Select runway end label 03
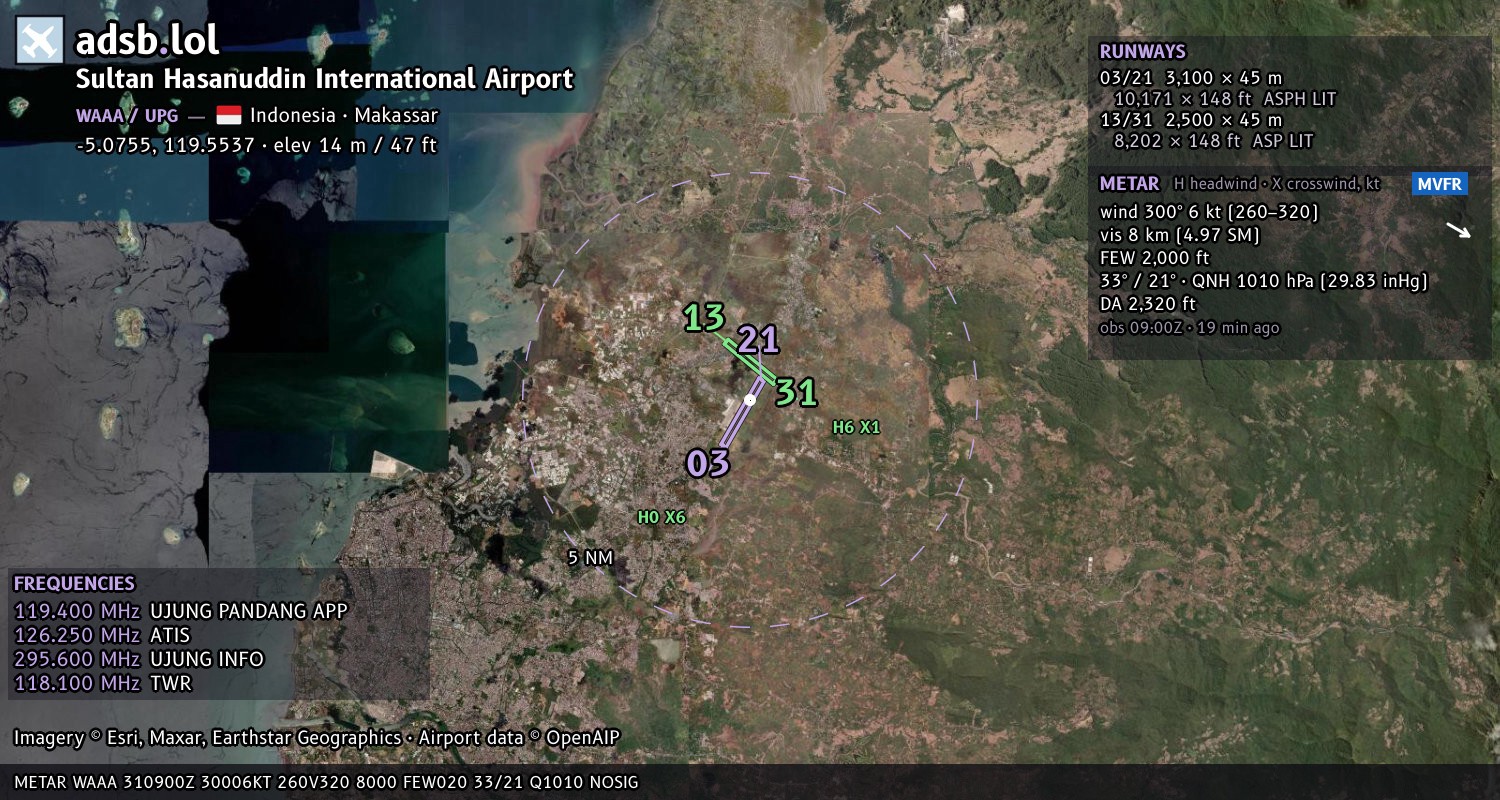Viewport: 1500px width, 800px height. click(708, 463)
